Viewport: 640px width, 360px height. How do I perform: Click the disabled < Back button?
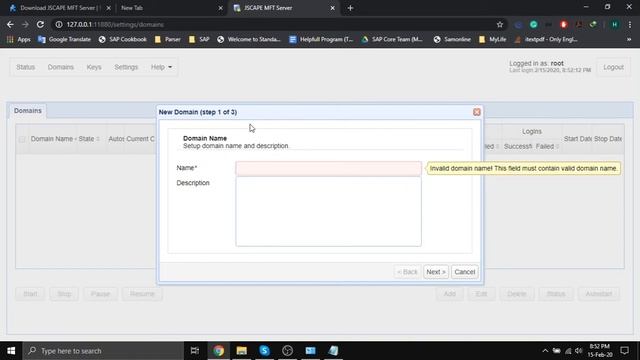tap(407, 272)
